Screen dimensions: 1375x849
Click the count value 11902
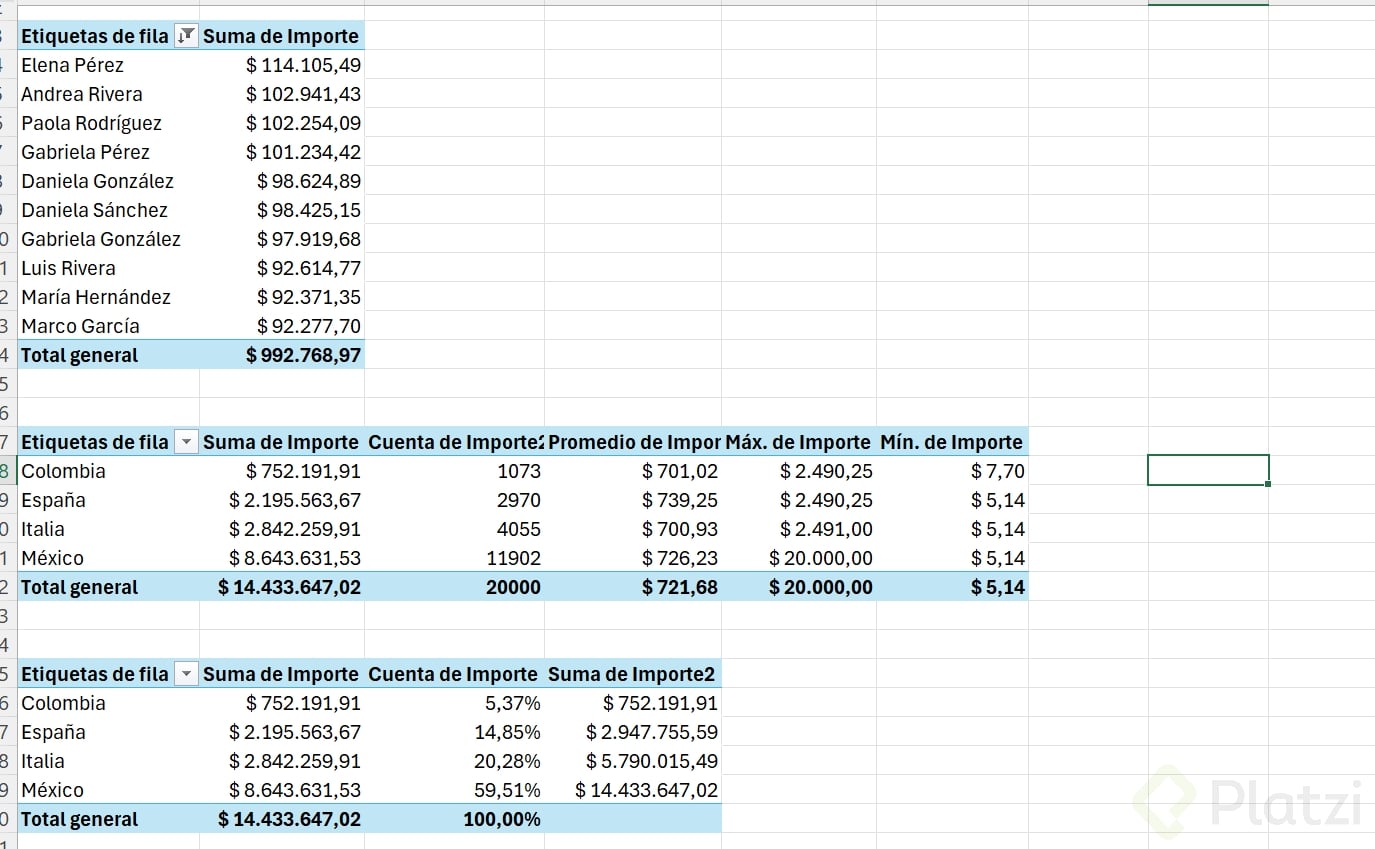514,558
